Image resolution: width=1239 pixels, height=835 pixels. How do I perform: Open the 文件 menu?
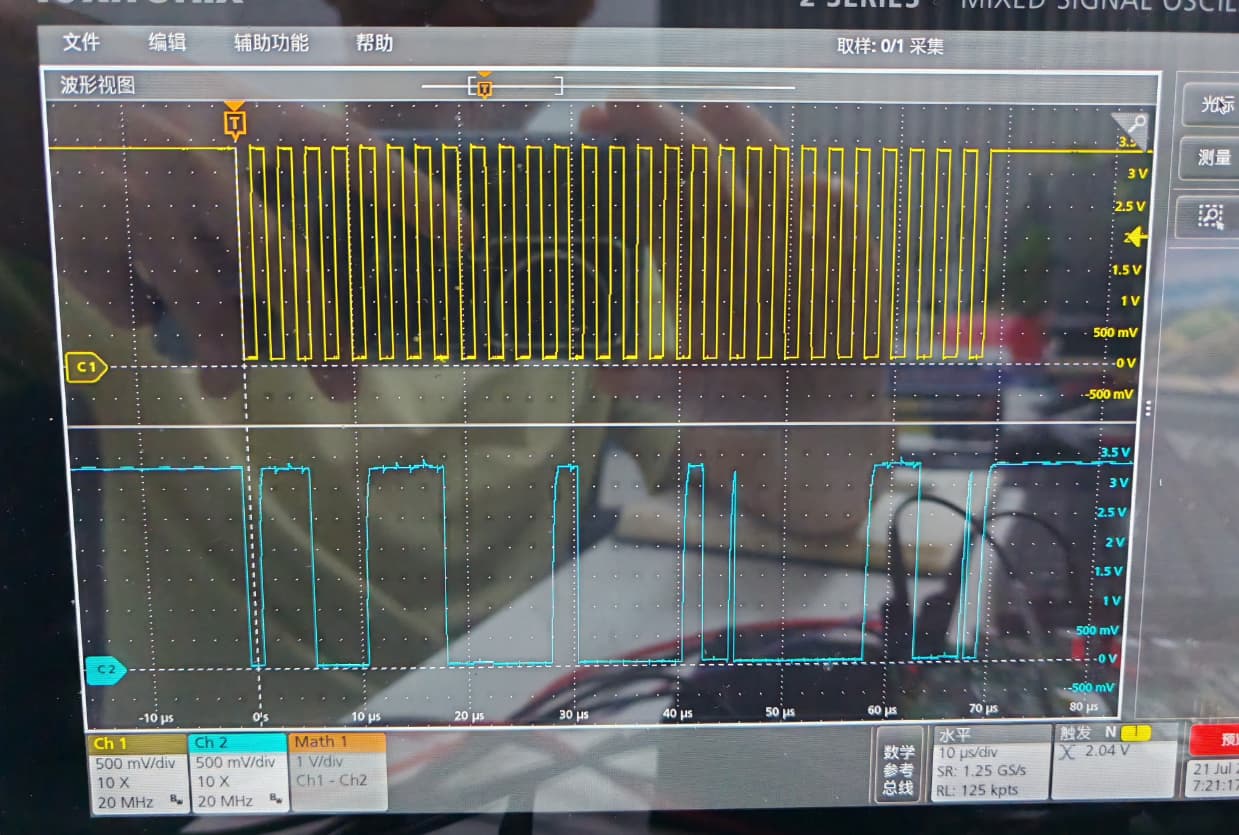pos(81,42)
